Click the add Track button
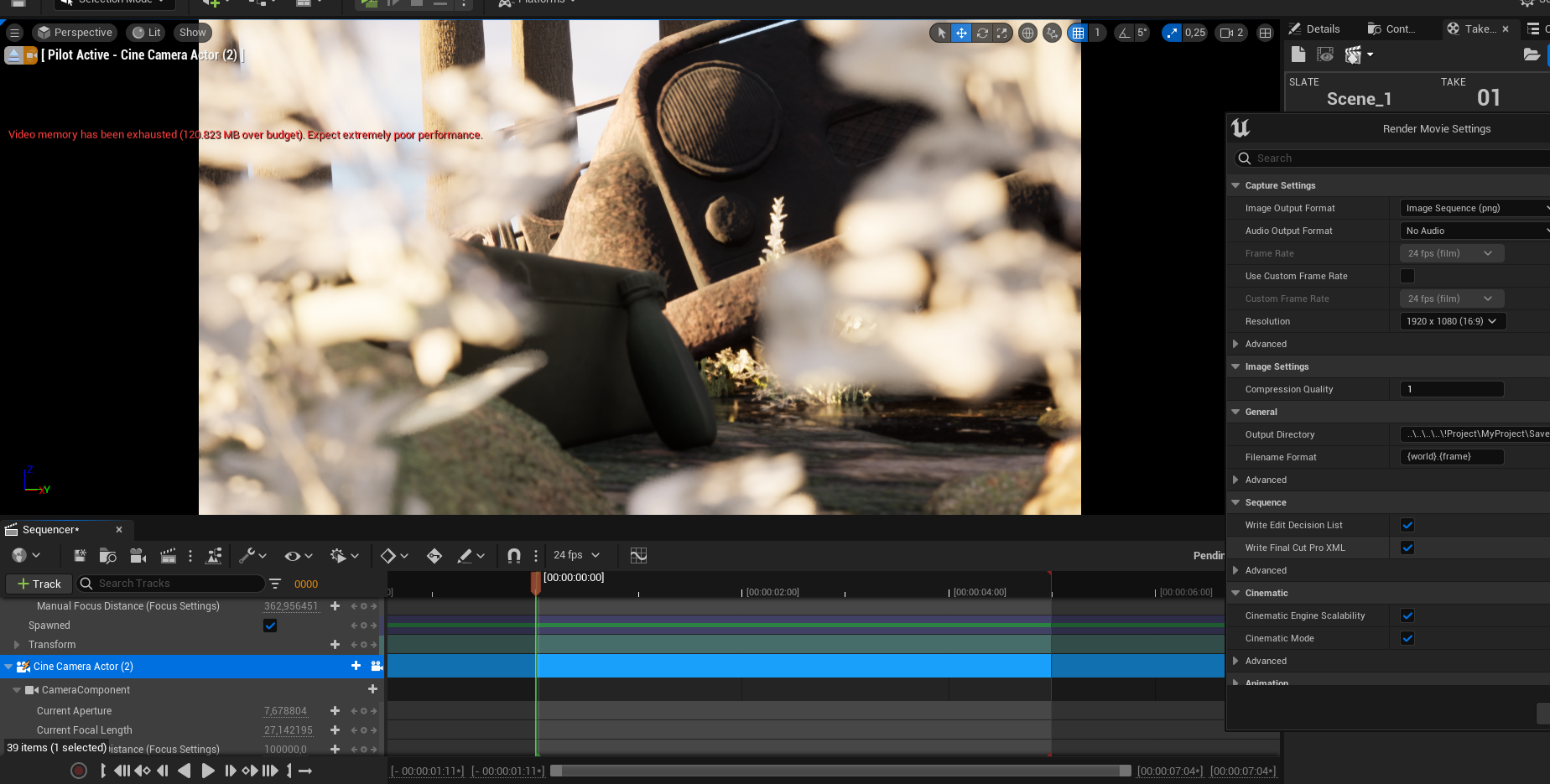 click(x=39, y=584)
